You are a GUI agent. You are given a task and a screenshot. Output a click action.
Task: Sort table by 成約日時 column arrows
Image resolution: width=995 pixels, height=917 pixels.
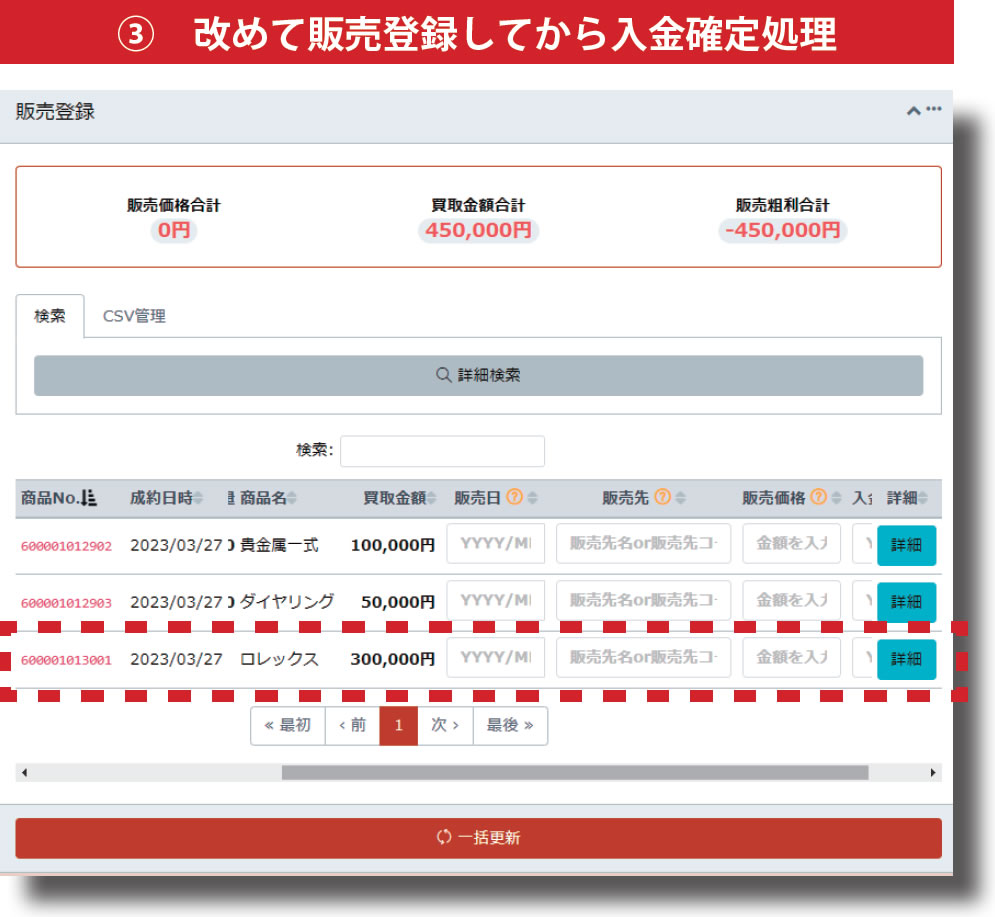point(199,498)
